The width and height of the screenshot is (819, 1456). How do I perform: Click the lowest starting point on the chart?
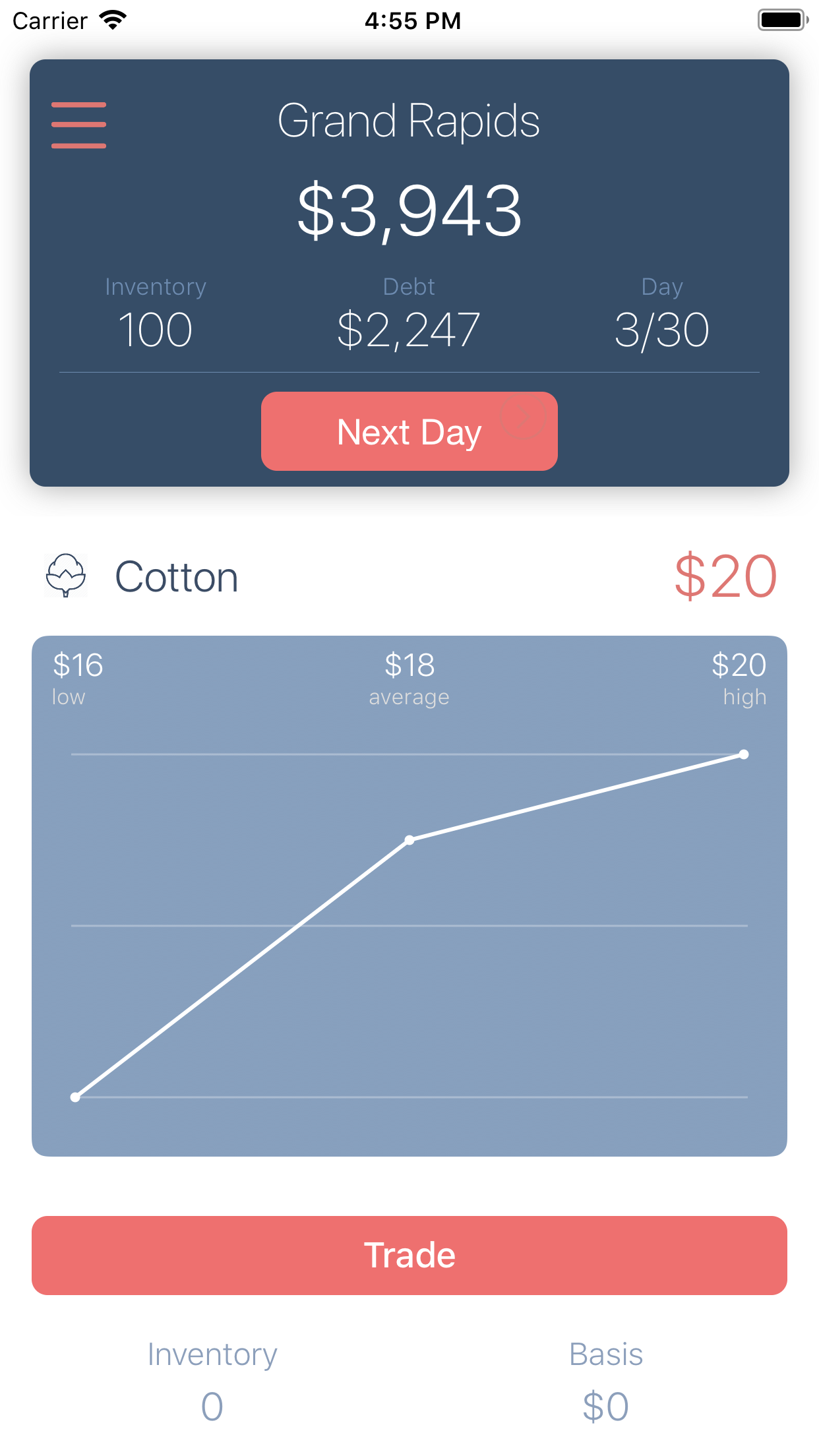coord(75,1097)
